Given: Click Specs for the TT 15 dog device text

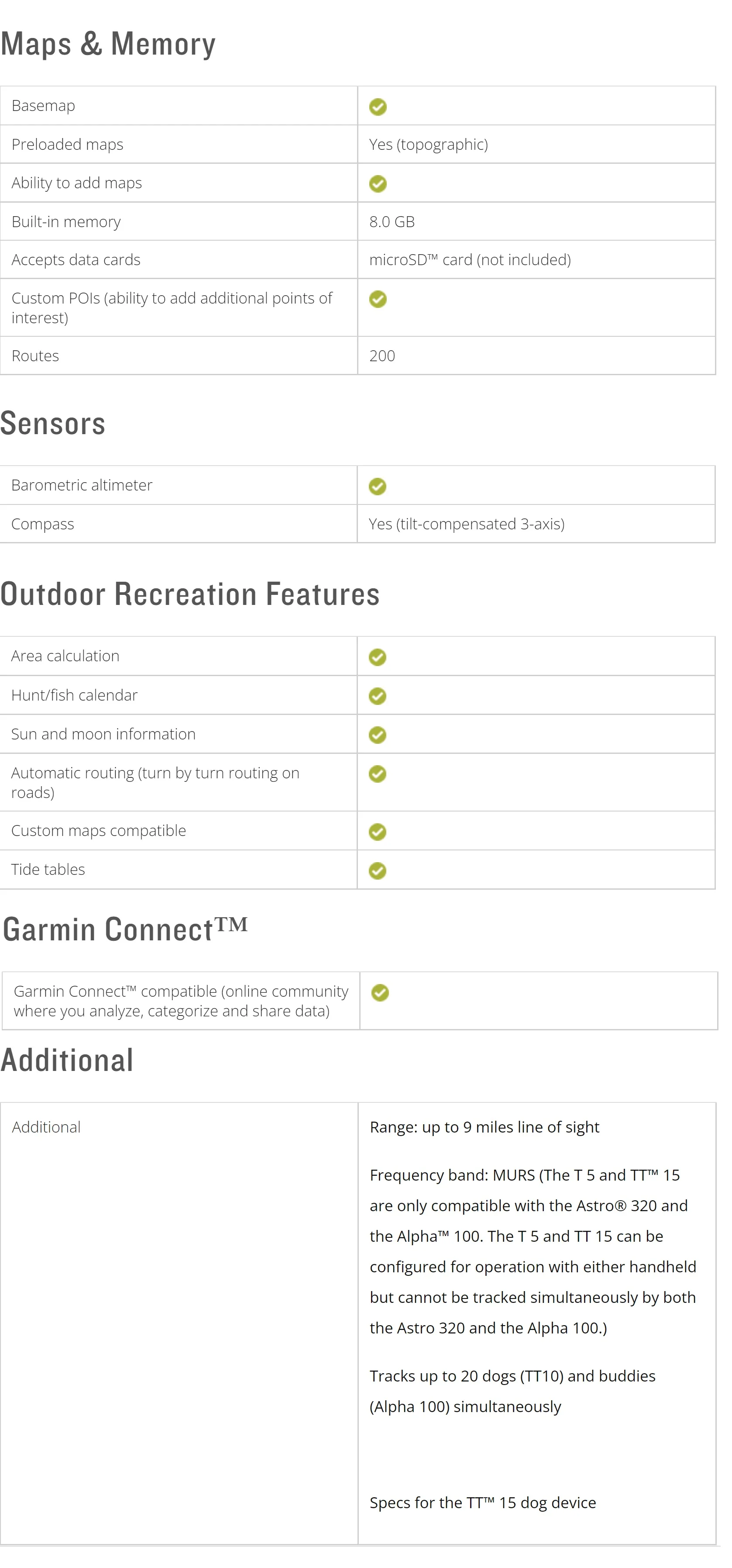Looking at the screenshot, I should (482, 1502).
